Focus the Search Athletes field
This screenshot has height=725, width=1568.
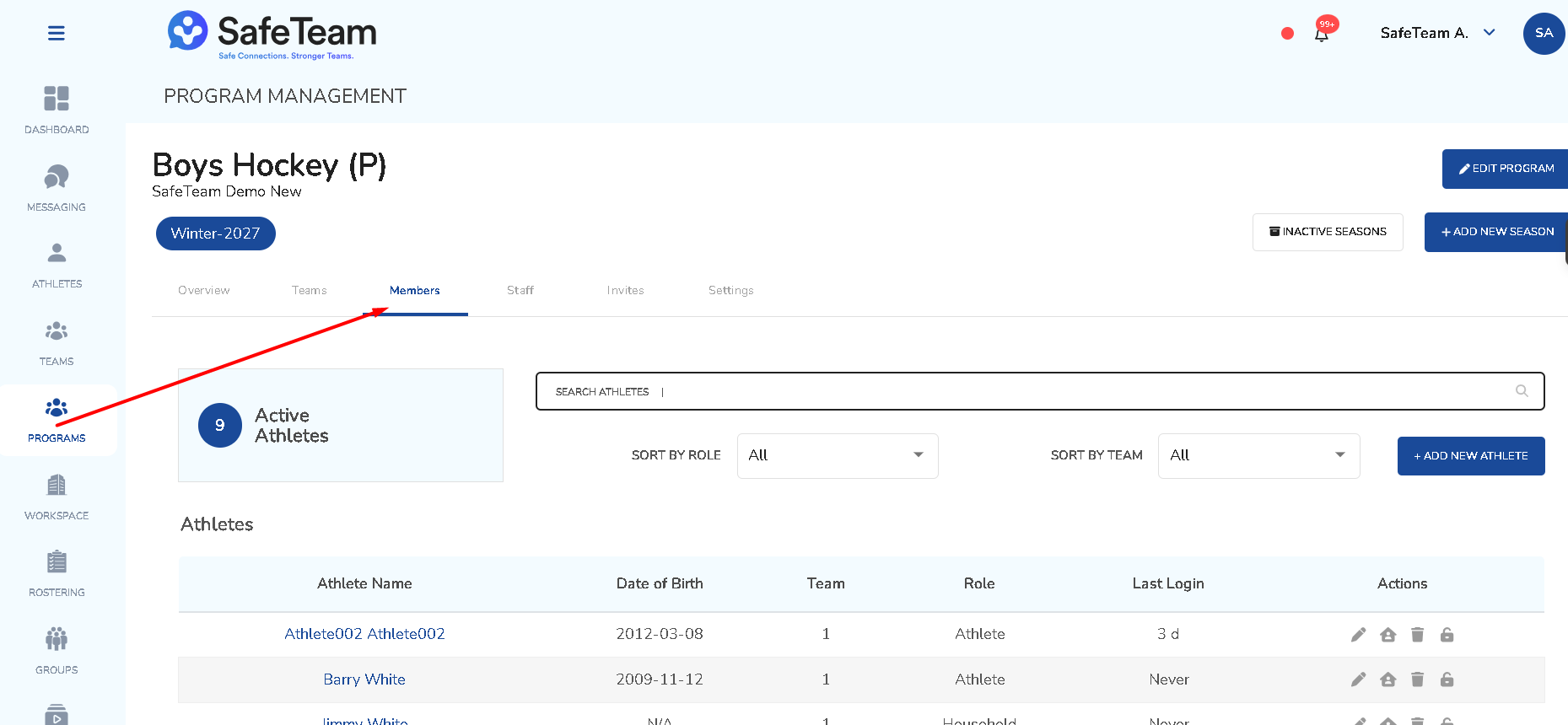tap(1040, 391)
